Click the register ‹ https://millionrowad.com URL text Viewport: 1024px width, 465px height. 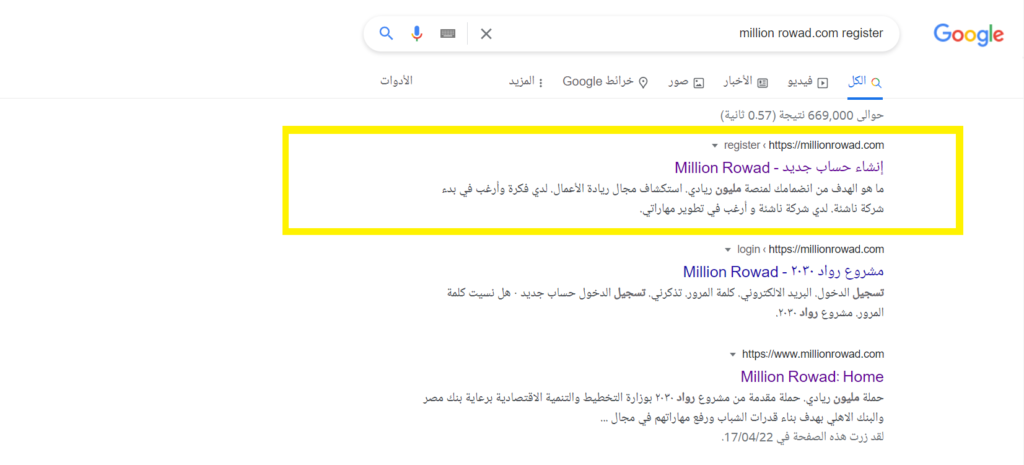click(804, 145)
